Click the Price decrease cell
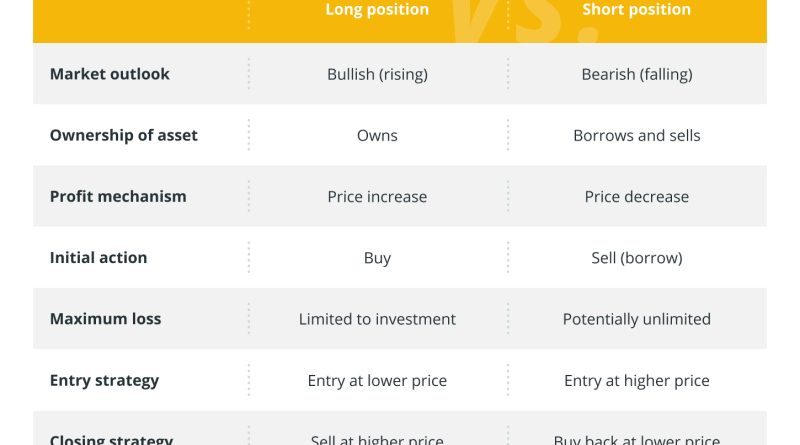 637,197
